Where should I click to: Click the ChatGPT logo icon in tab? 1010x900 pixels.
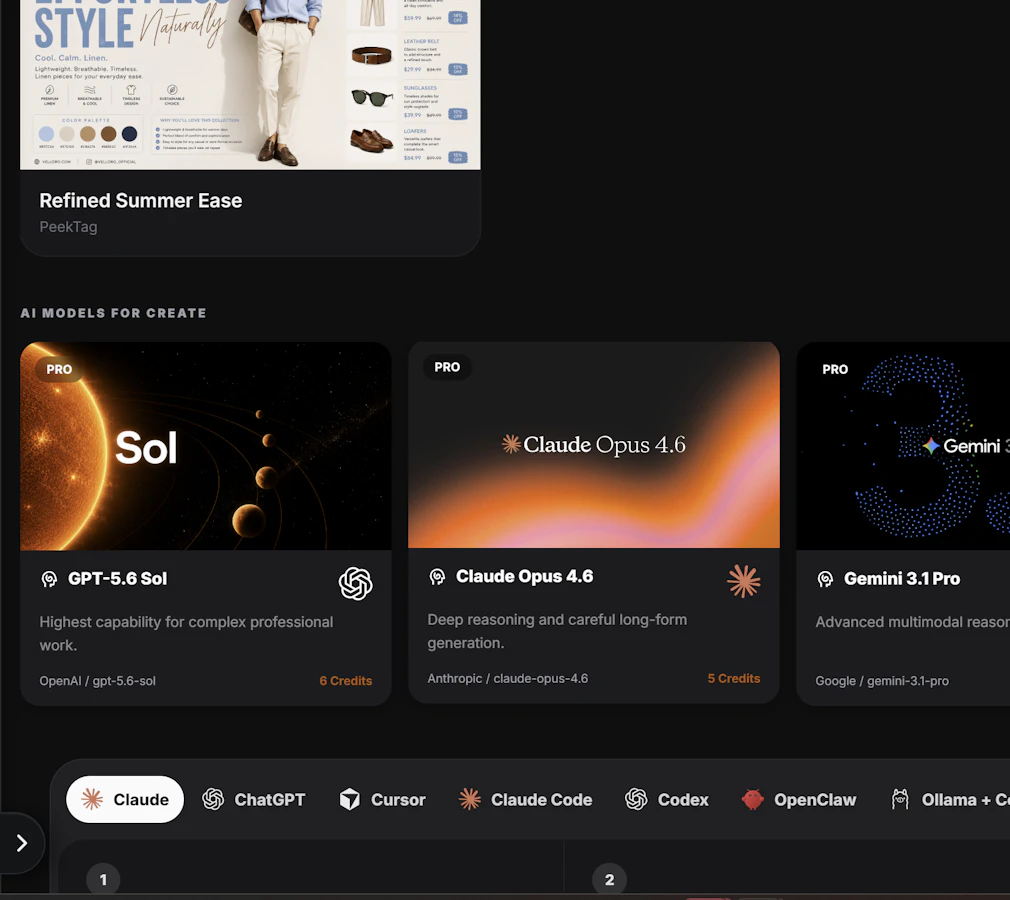[x=213, y=799]
